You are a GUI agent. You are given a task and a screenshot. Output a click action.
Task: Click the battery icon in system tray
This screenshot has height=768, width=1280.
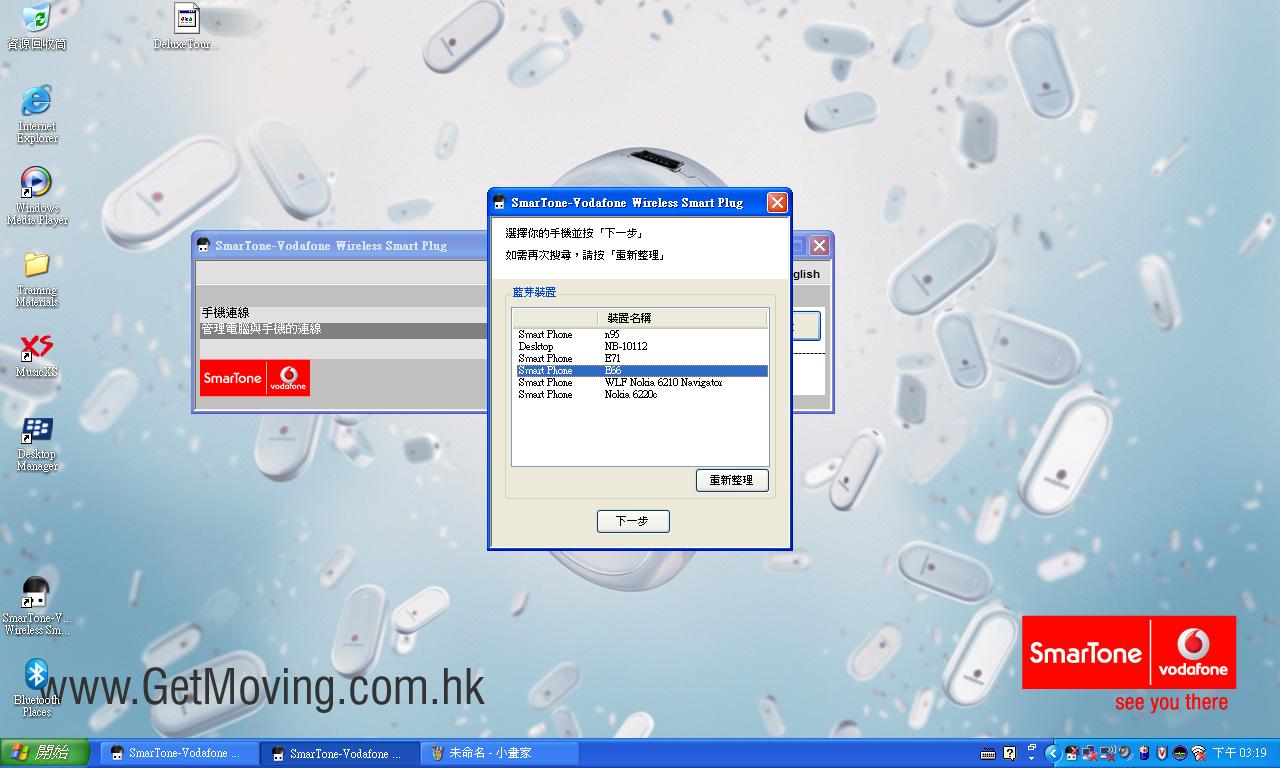click(x=1144, y=753)
